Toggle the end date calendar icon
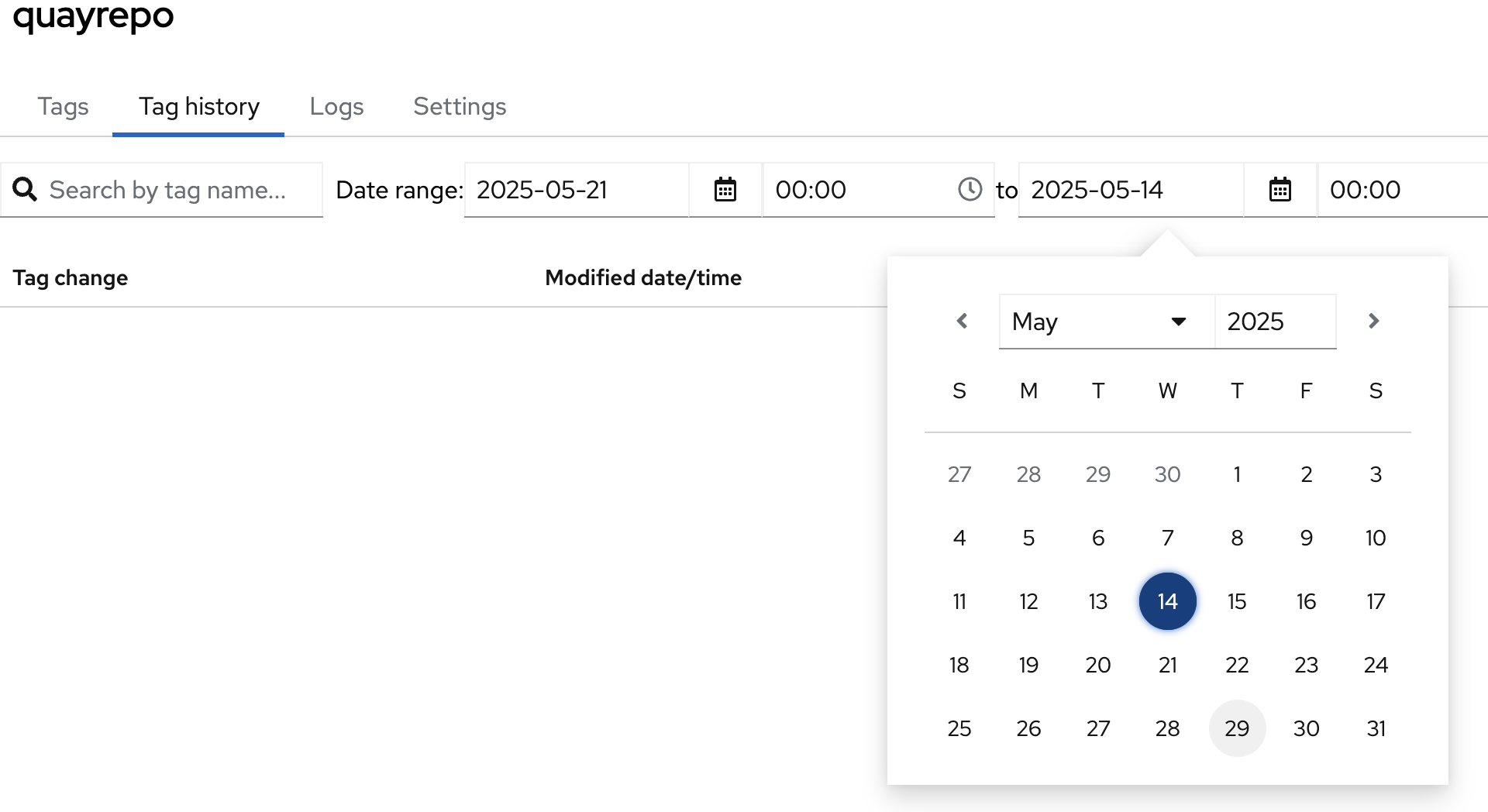 pyautogui.click(x=1280, y=190)
